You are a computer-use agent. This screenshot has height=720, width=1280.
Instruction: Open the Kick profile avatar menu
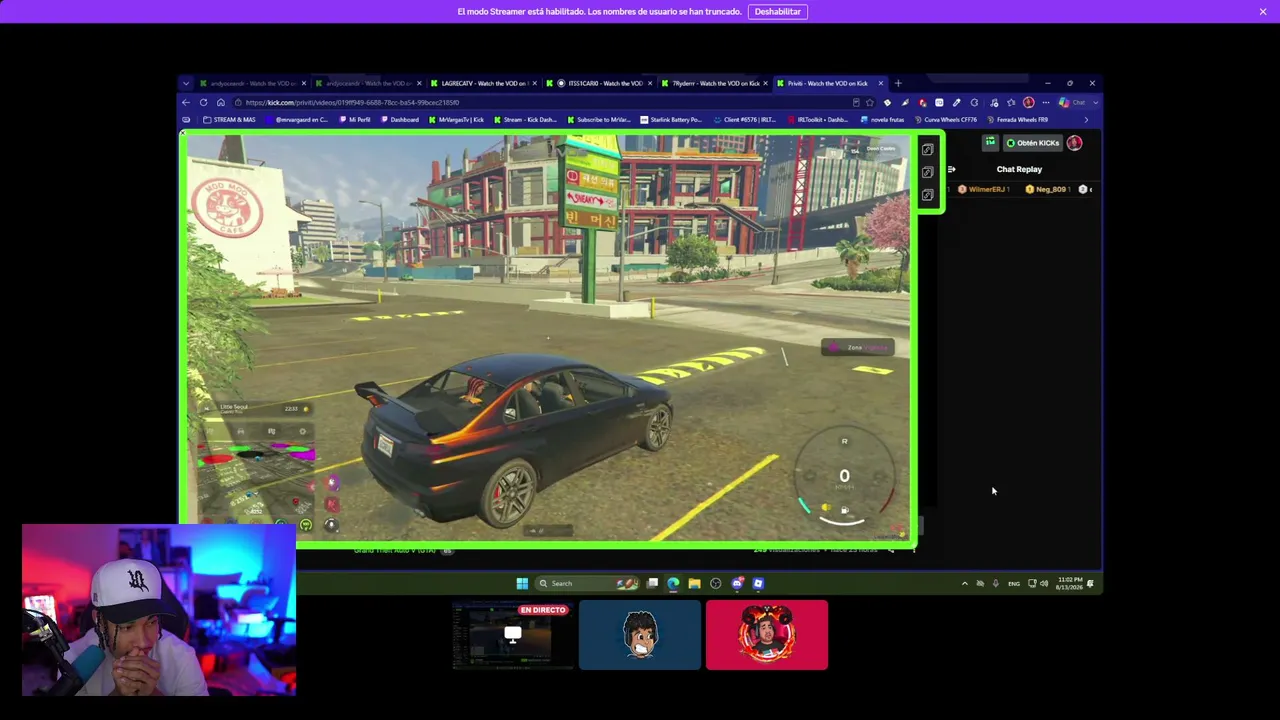(1075, 143)
